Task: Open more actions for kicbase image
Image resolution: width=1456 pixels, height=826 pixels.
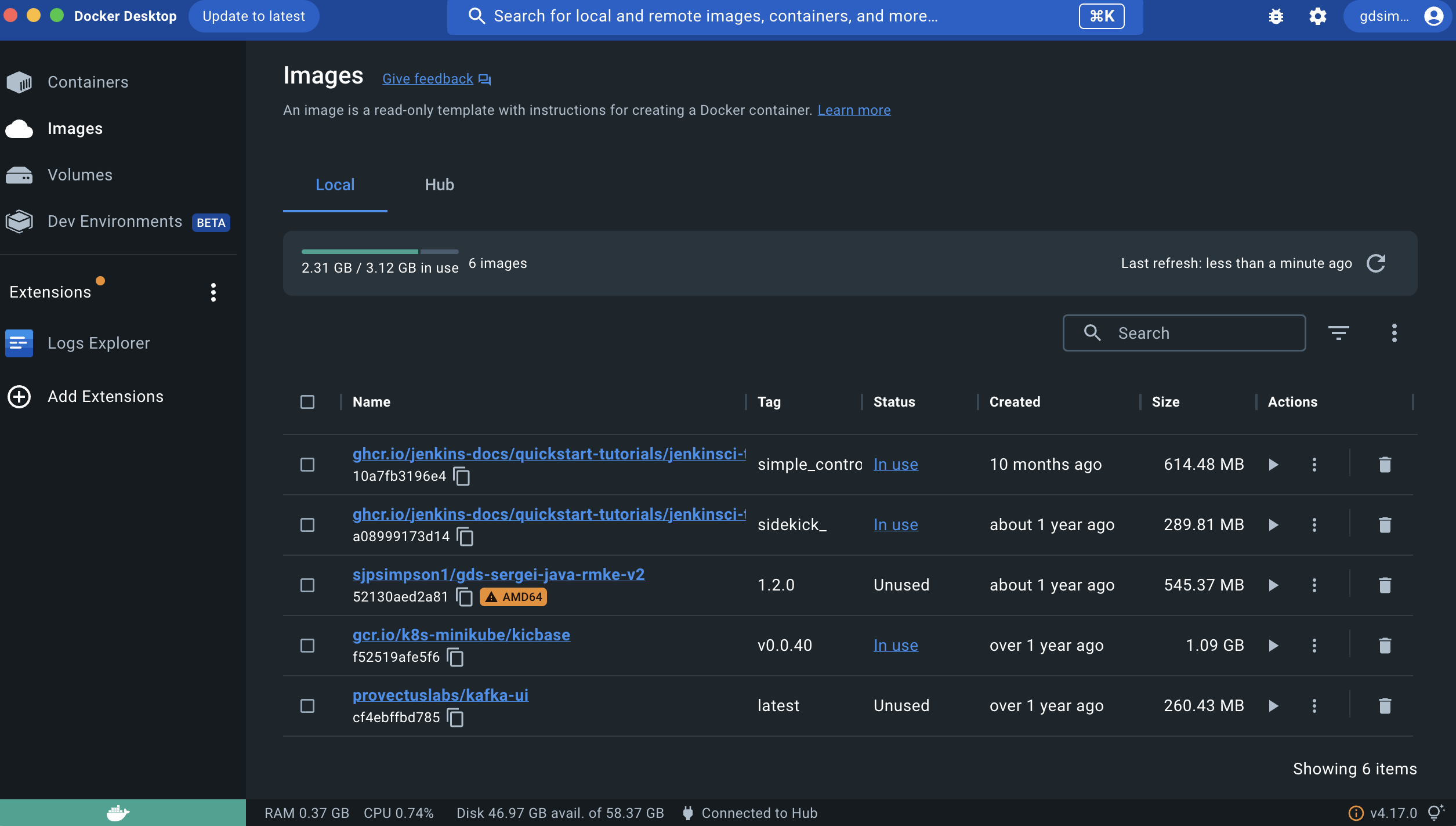Action: (1314, 646)
